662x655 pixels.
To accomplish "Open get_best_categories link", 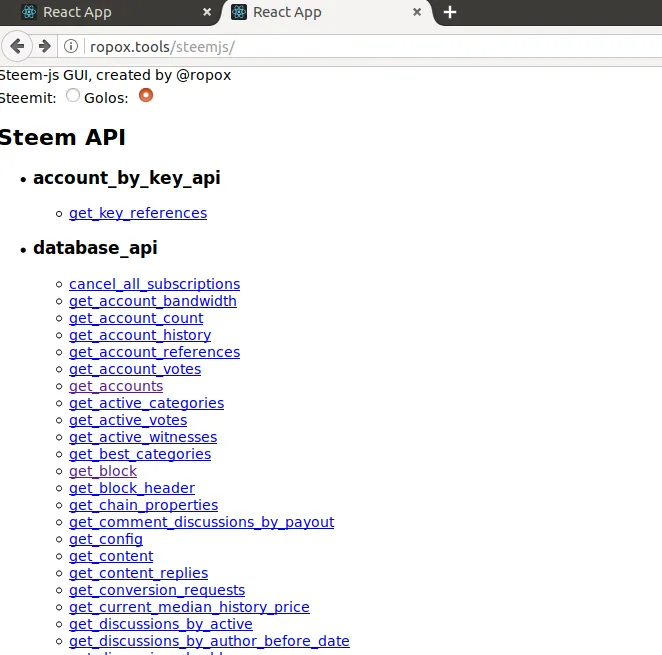I will tap(140, 454).
